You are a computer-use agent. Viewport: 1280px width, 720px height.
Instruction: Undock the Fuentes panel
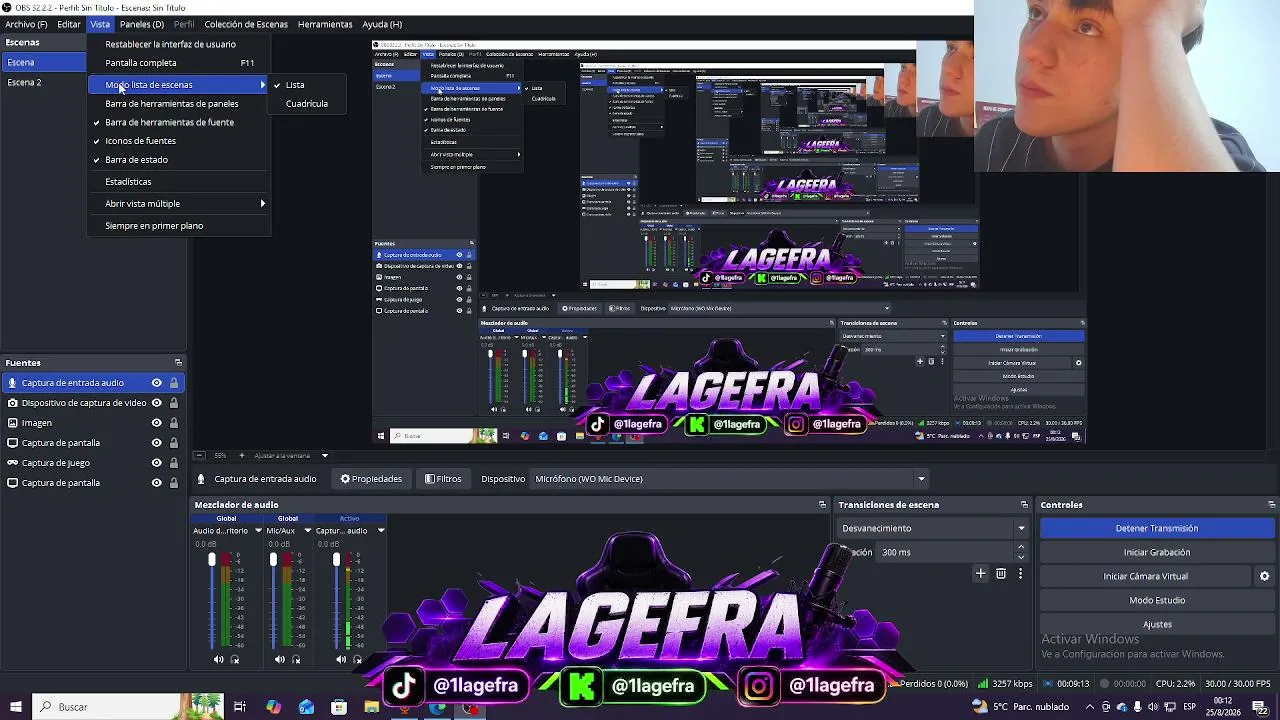coord(178,363)
